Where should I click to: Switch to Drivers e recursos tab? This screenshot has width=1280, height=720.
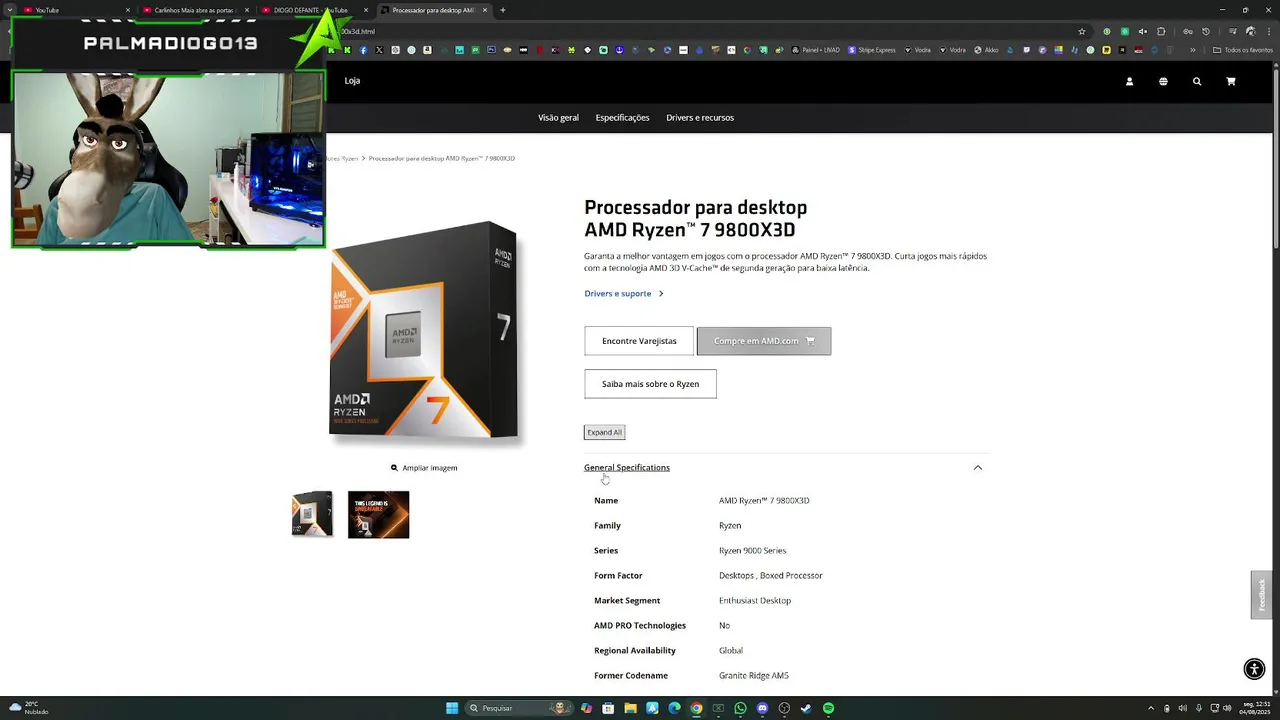[x=700, y=118]
